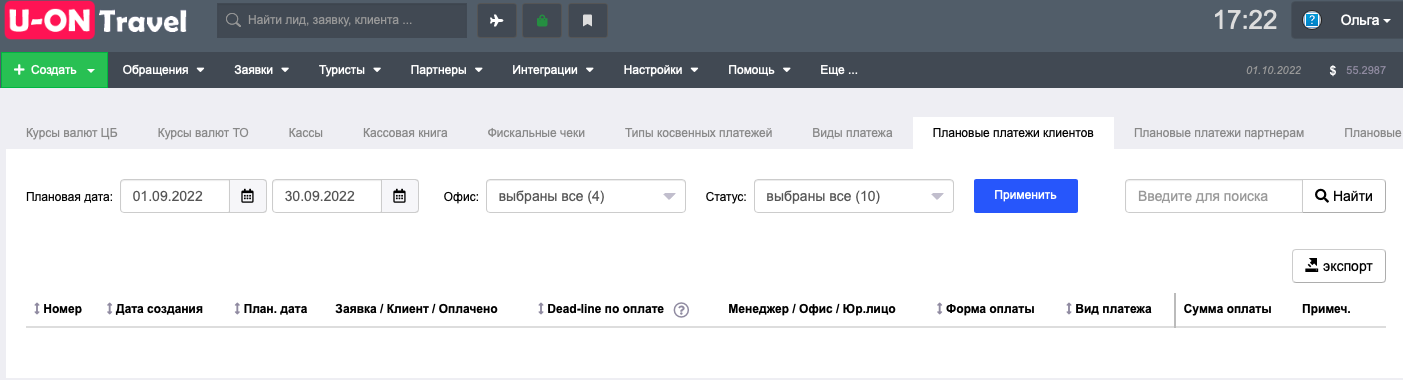1403x380 pixels.
Task: Open Типы косвенных платежей tab
Action: [x=698, y=132]
